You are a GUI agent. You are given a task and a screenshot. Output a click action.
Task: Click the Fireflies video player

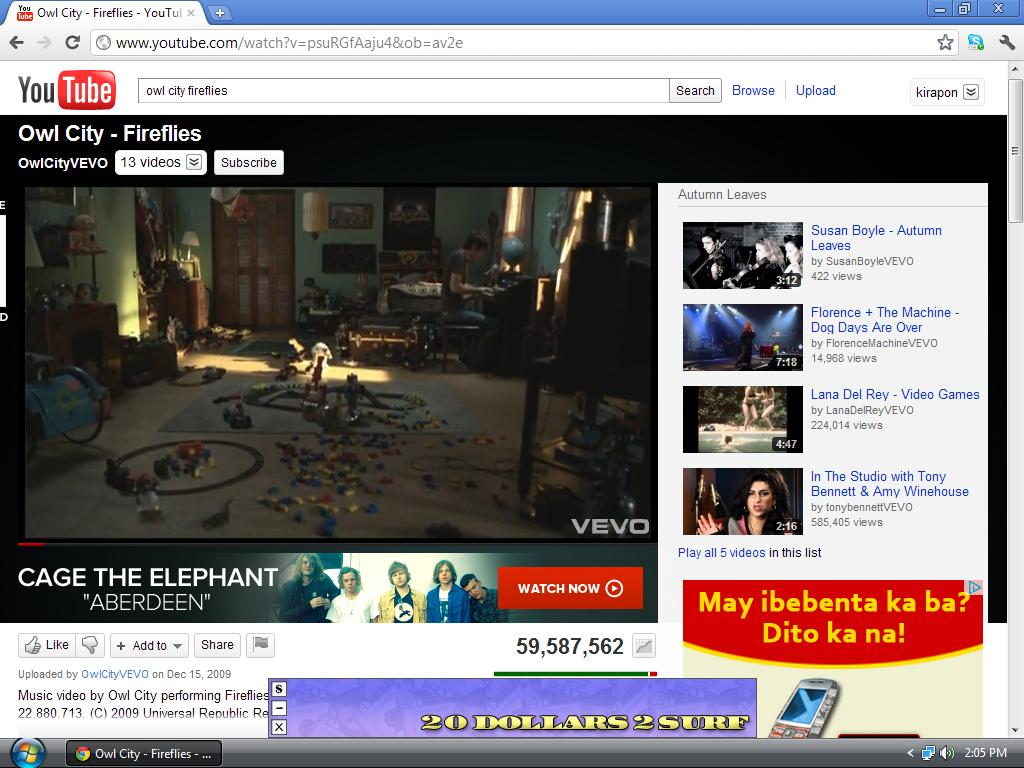[x=338, y=362]
